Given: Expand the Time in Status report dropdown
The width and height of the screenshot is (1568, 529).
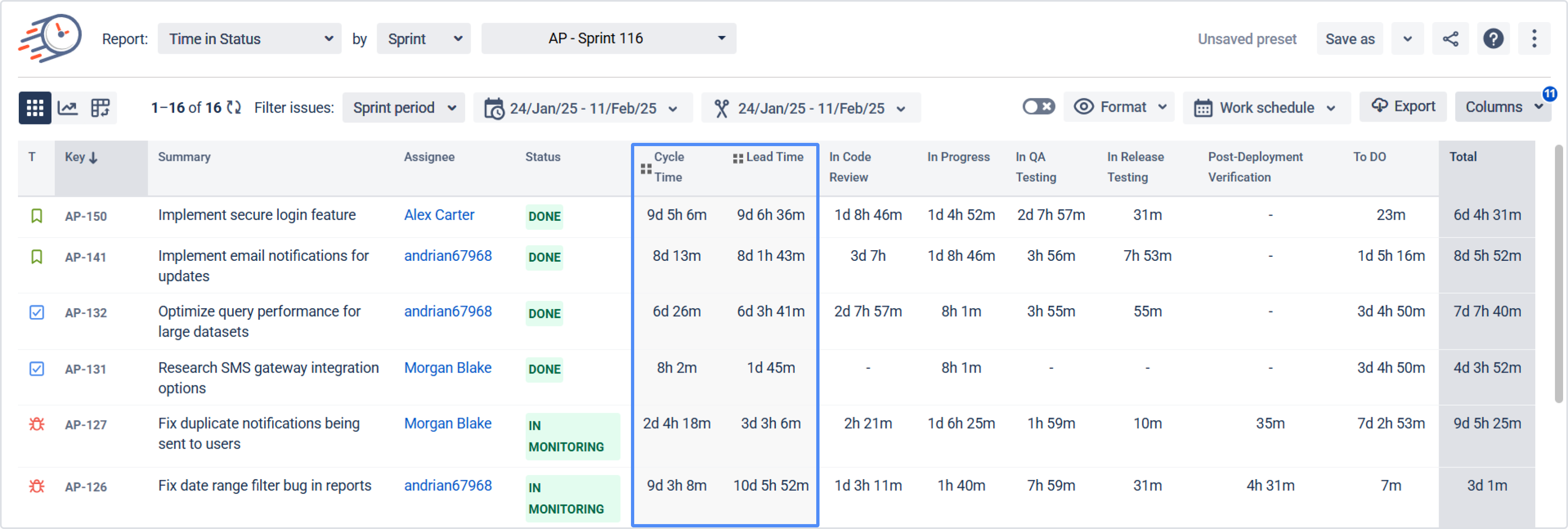Looking at the screenshot, I should pos(249,39).
